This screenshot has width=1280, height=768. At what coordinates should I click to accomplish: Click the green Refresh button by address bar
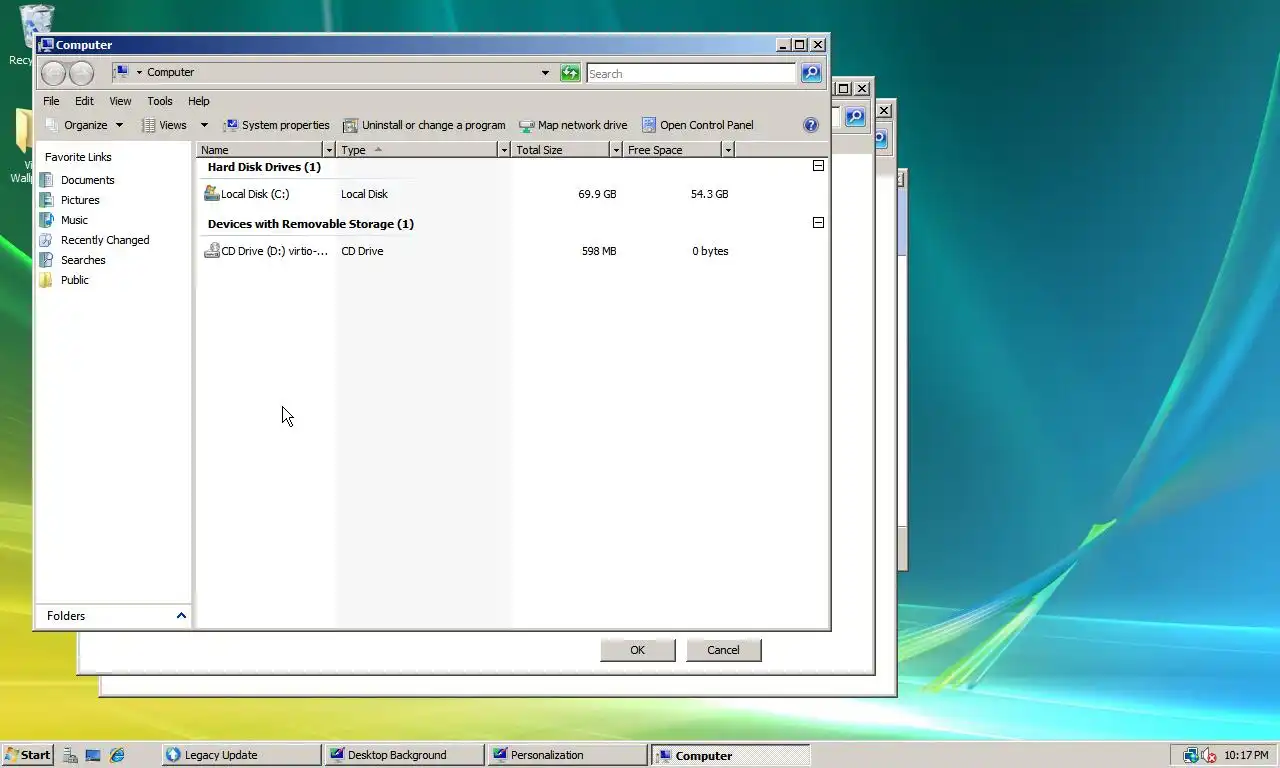570,72
